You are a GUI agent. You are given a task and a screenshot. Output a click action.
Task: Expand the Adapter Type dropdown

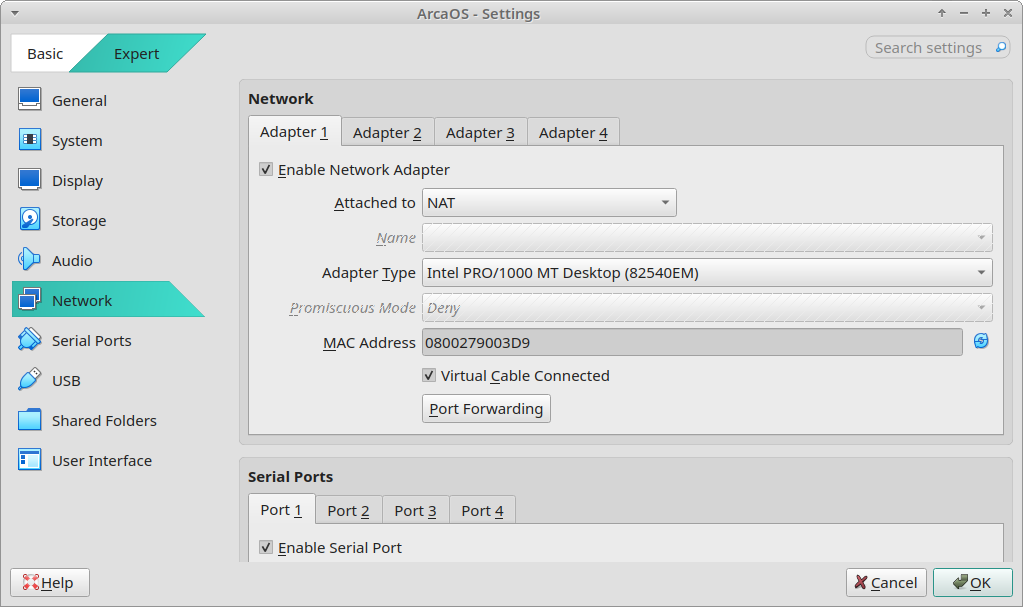(707, 272)
